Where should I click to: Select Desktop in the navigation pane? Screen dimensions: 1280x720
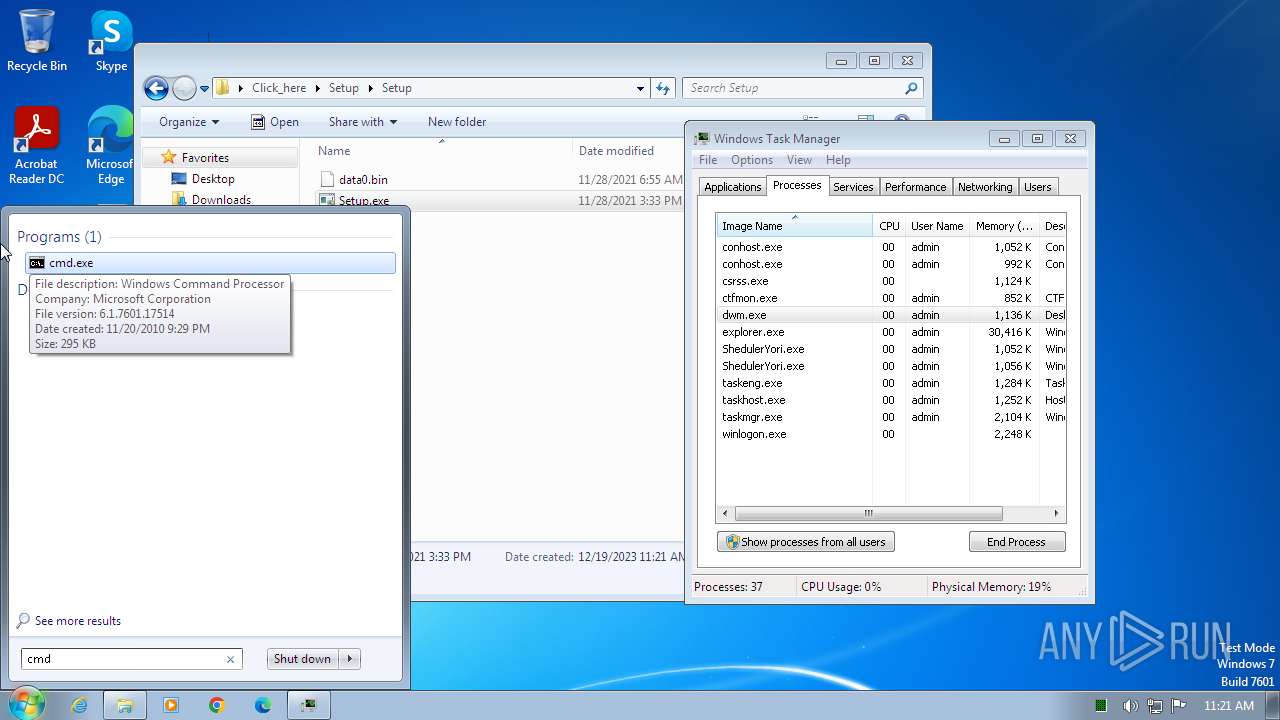click(213, 179)
